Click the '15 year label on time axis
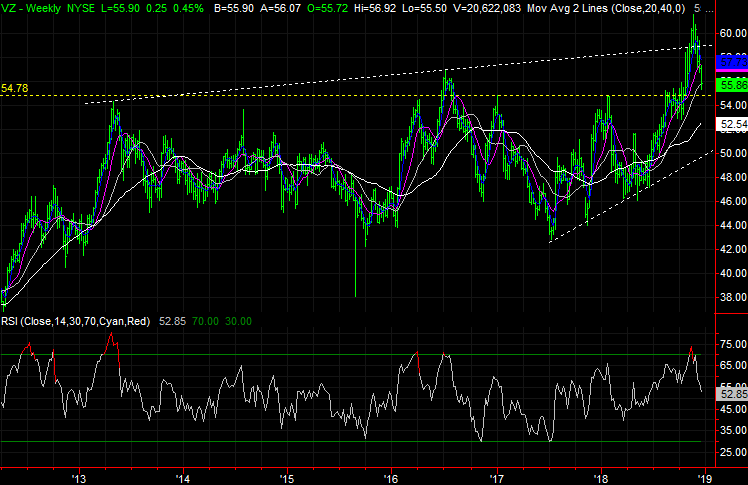Image resolution: width=748 pixels, height=485 pixels. [x=287, y=478]
